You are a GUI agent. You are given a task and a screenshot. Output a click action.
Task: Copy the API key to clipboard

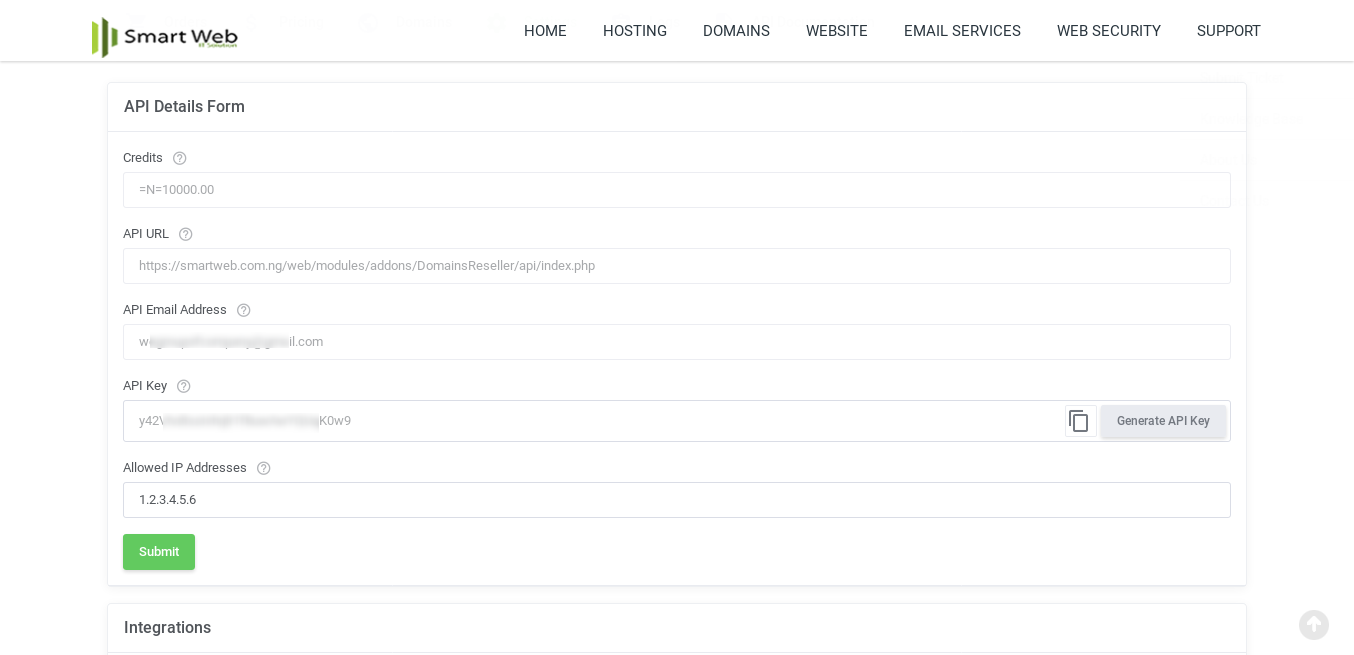tap(1079, 421)
